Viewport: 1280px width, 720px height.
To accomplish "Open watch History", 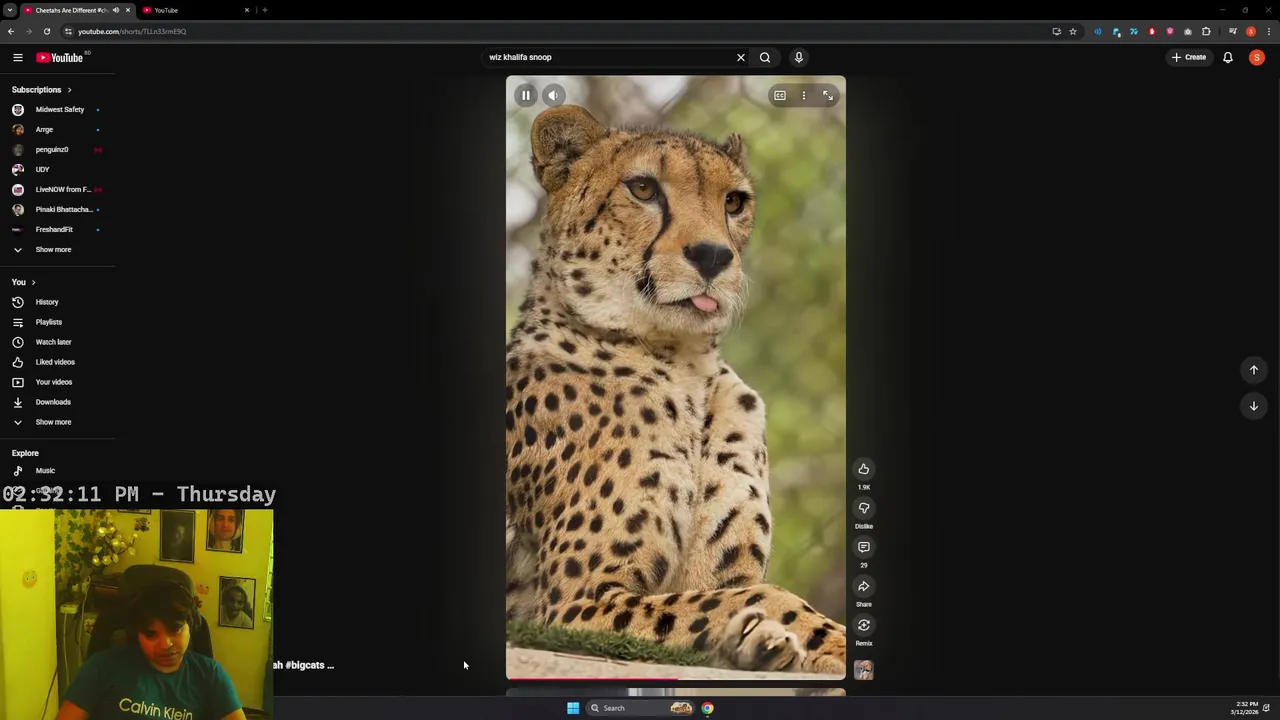I will click(47, 302).
